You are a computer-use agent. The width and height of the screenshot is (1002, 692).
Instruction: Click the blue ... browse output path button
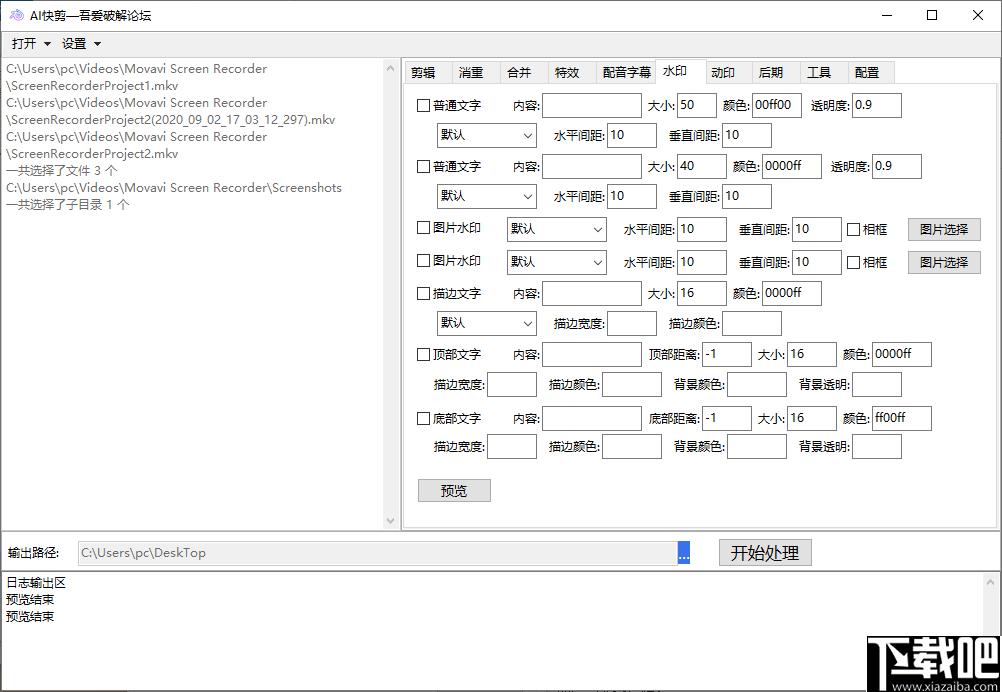tap(684, 553)
